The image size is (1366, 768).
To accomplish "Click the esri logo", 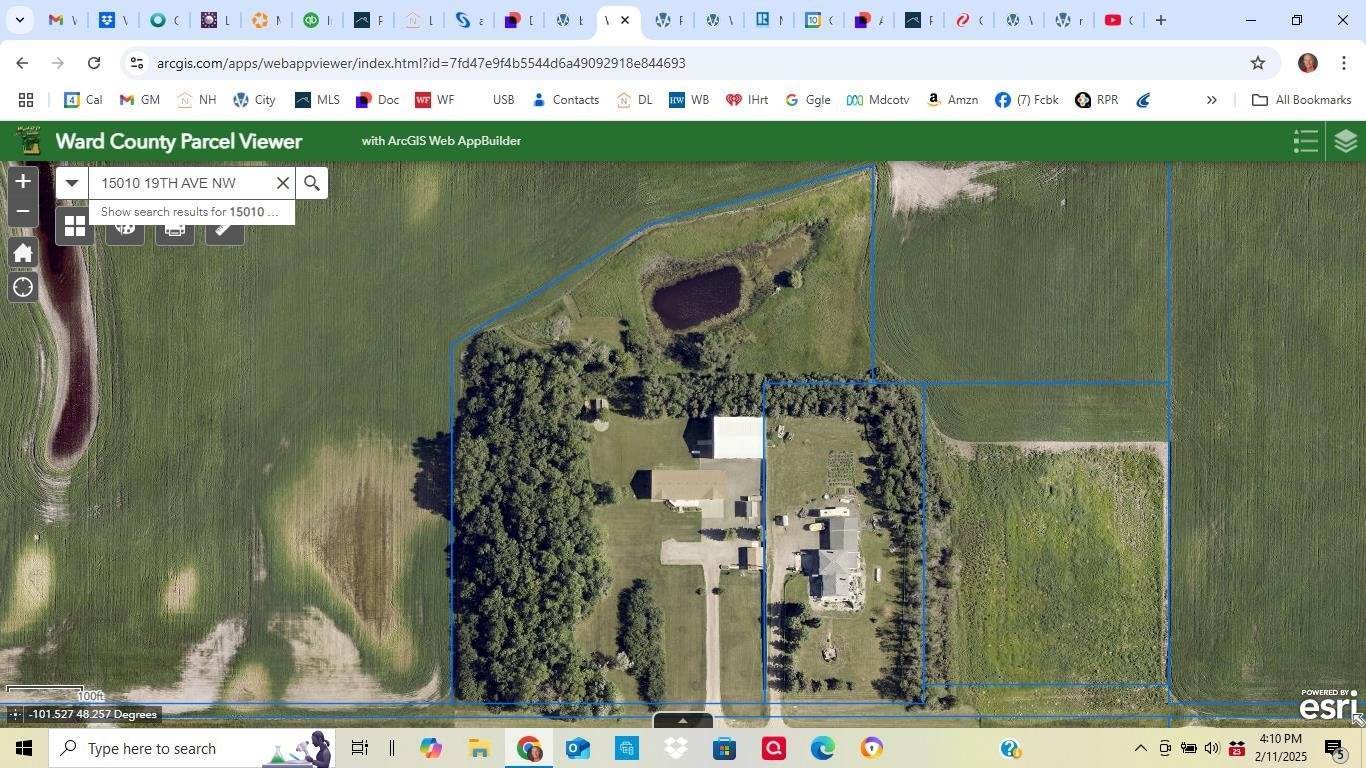I will (1329, 704).
